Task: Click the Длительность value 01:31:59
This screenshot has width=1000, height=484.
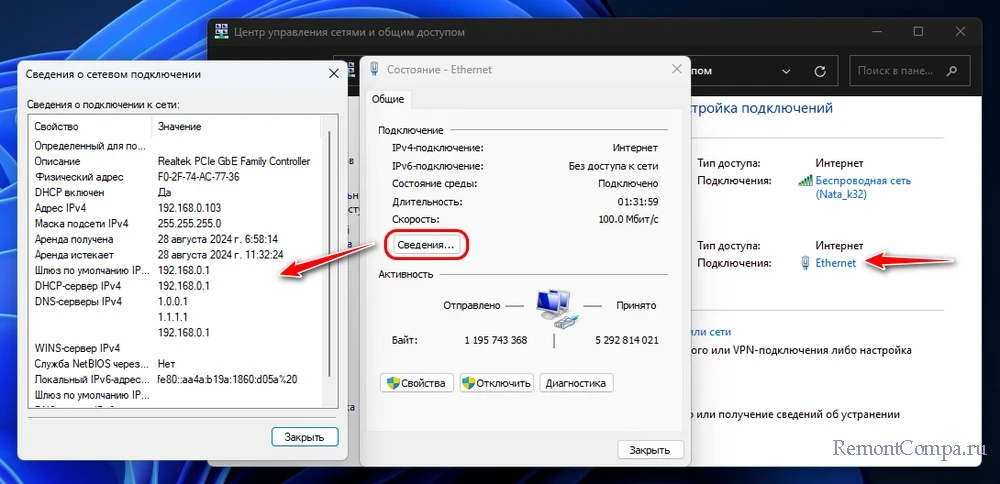Action: 638,202
